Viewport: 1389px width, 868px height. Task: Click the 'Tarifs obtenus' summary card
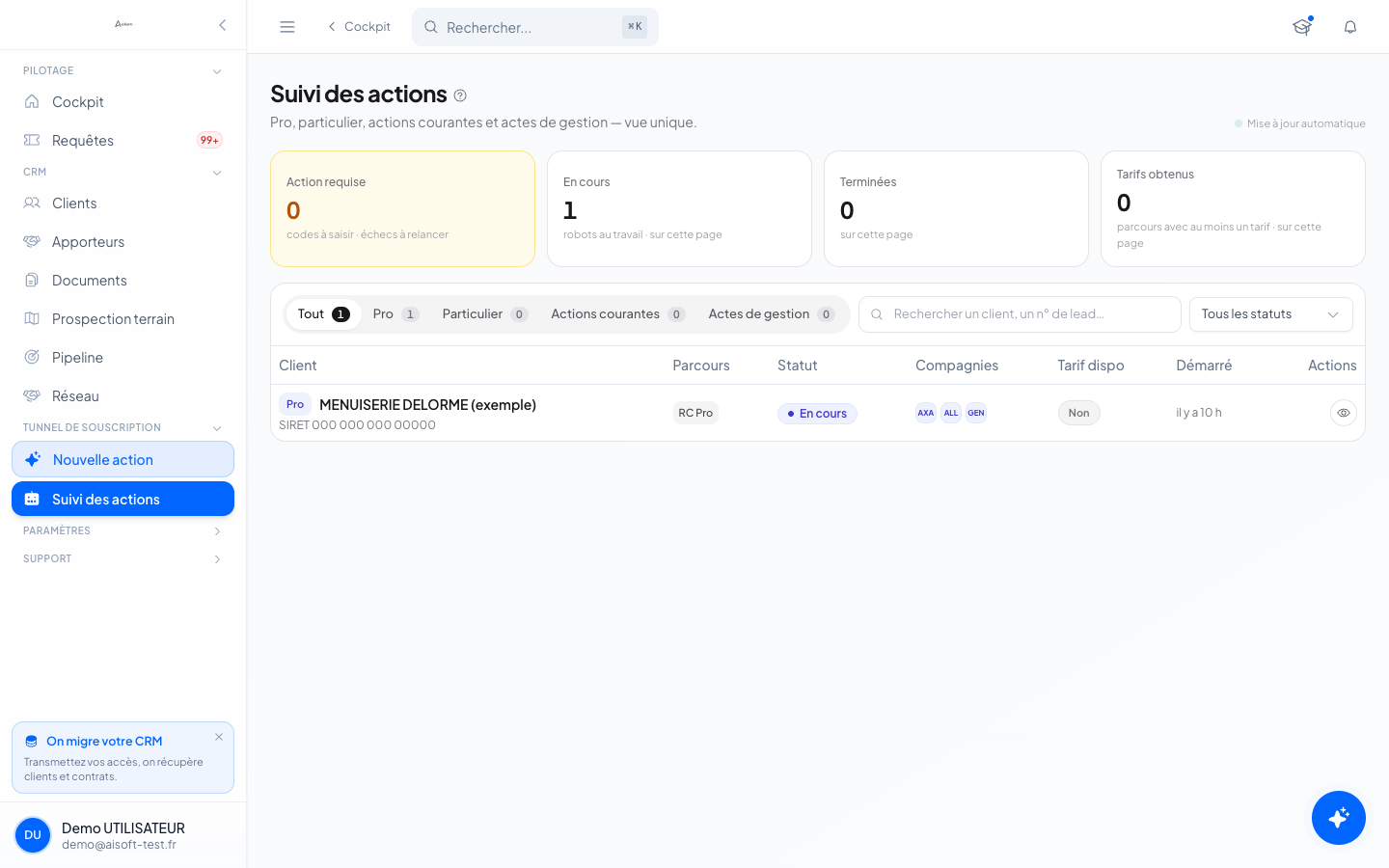(x=1233, y=208)
